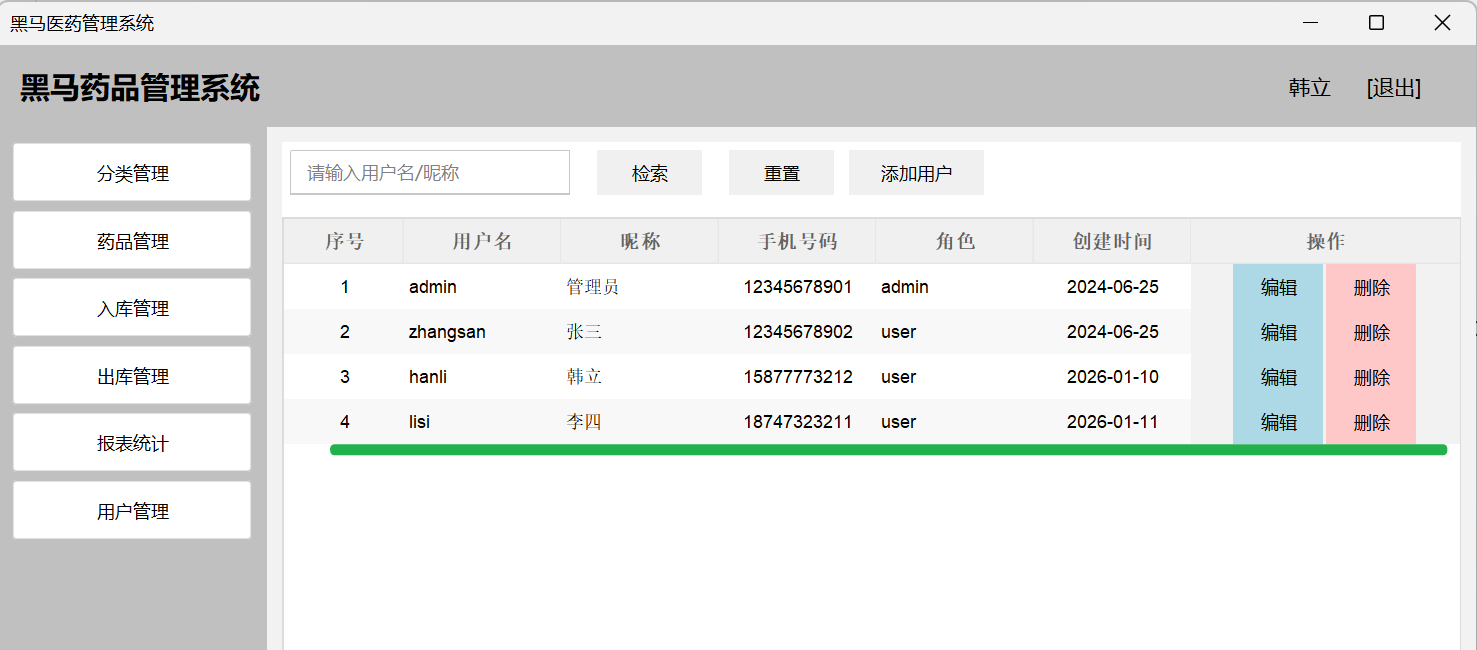Click the username/nickname search field
This screenshot has width=1477, height=650.
point(430,173)
